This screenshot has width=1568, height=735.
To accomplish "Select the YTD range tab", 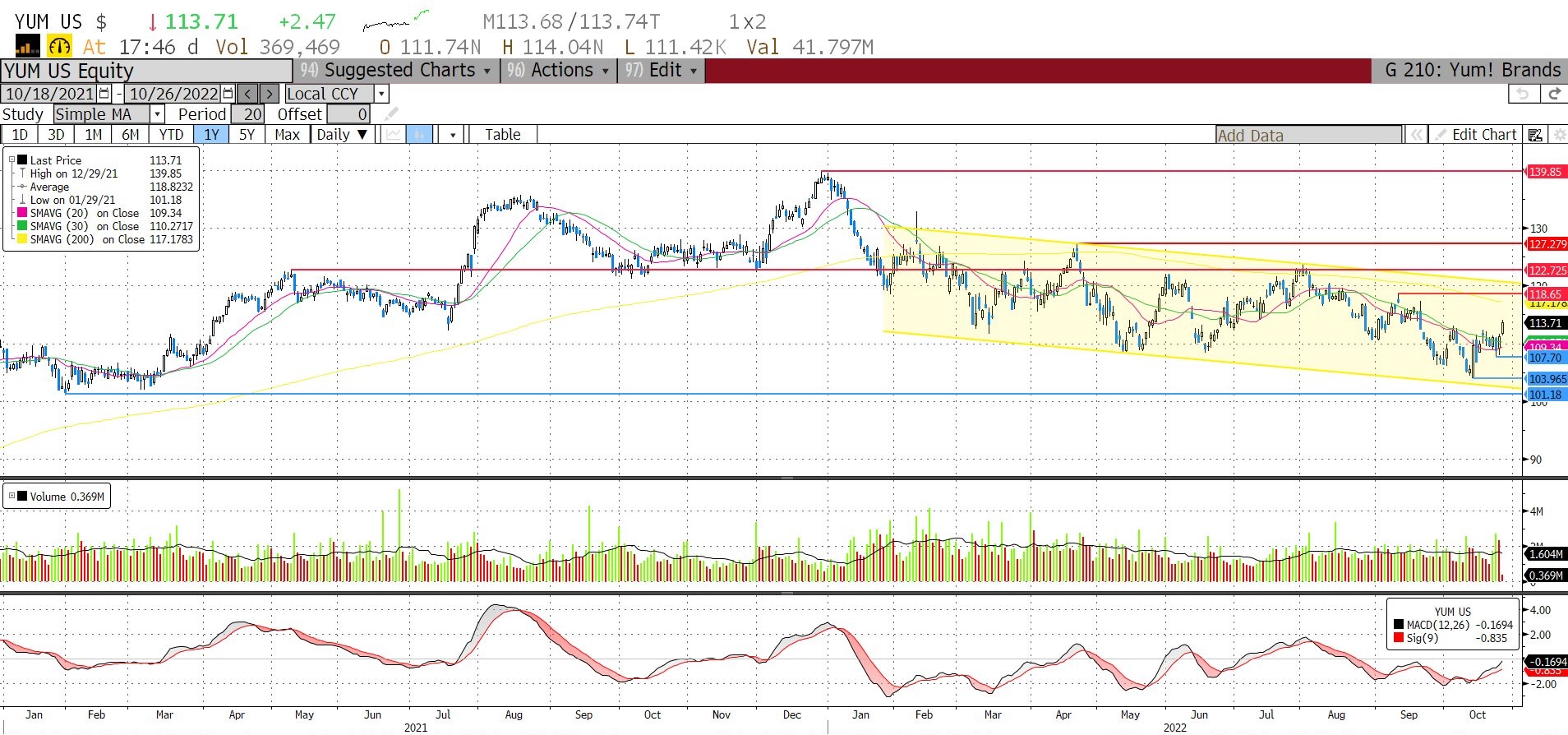I will (171, 134).
